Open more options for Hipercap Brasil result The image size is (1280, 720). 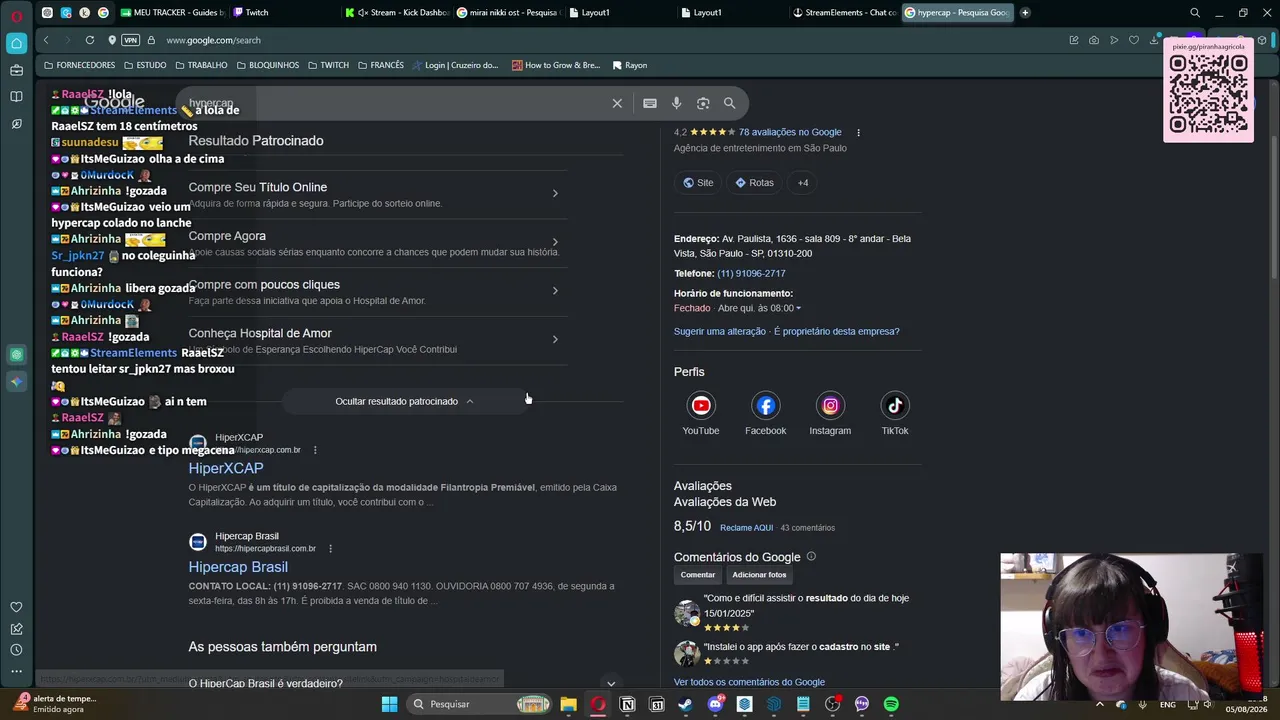pos(330,548)
